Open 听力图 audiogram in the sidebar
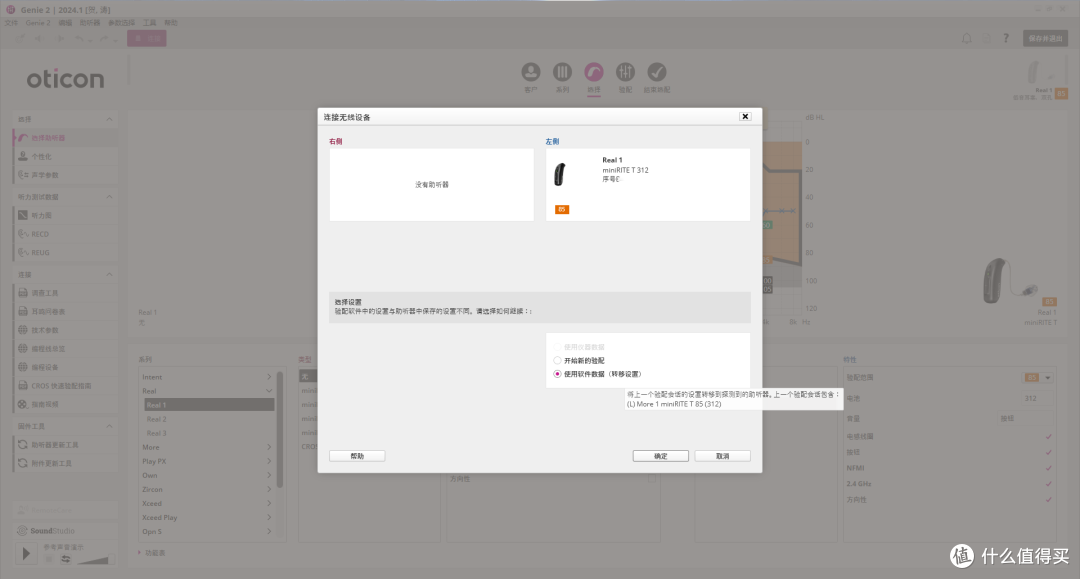Screen dimensions: 1080x579 point(65,215)
